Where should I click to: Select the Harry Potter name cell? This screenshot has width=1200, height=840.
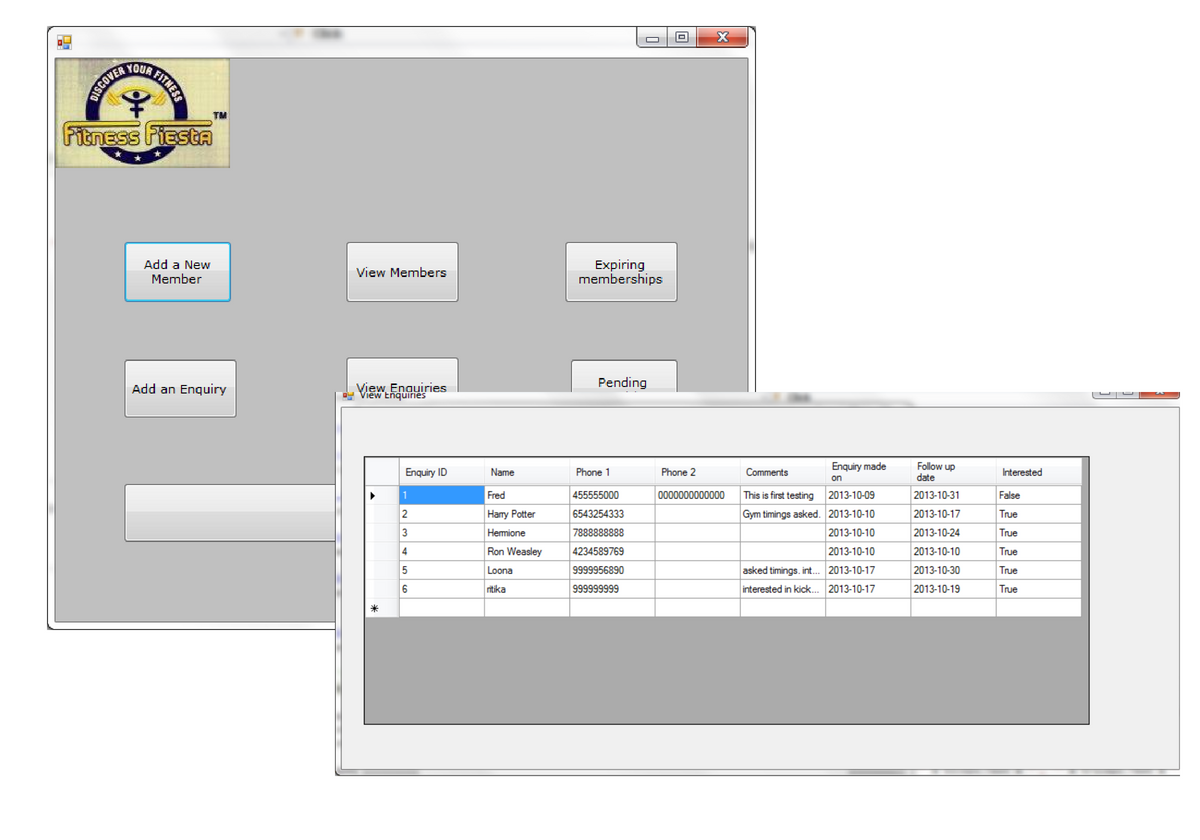coord(526,514)
